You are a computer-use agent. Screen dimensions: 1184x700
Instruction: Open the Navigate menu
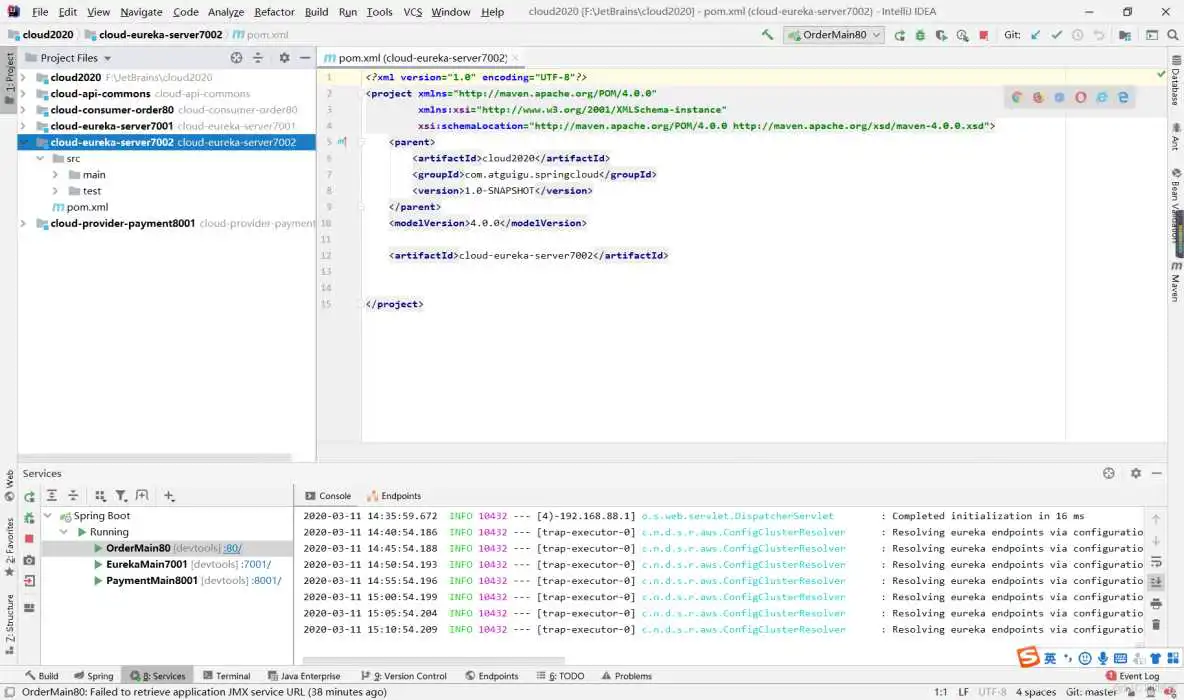tap(141, 11)
